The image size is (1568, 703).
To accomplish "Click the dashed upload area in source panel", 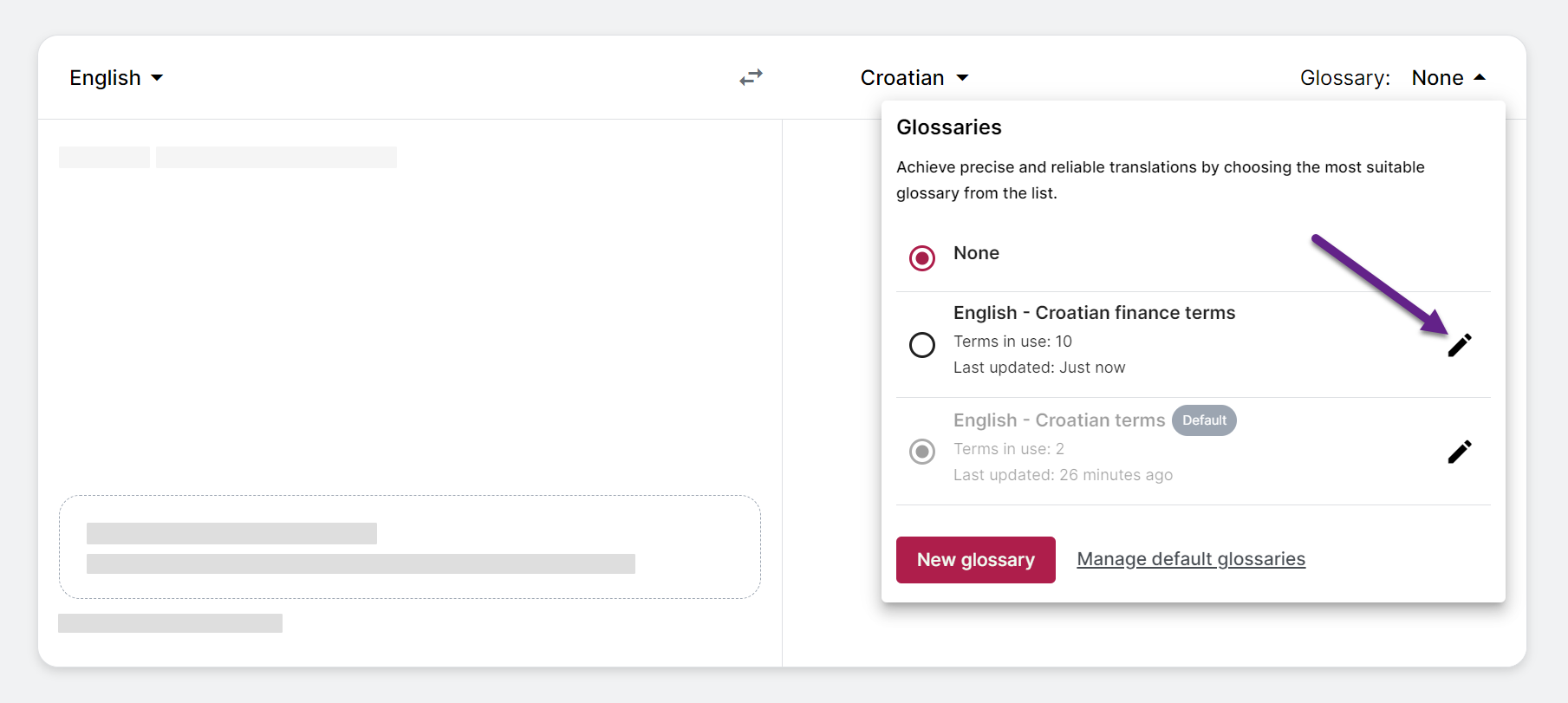I will (410, 547).
